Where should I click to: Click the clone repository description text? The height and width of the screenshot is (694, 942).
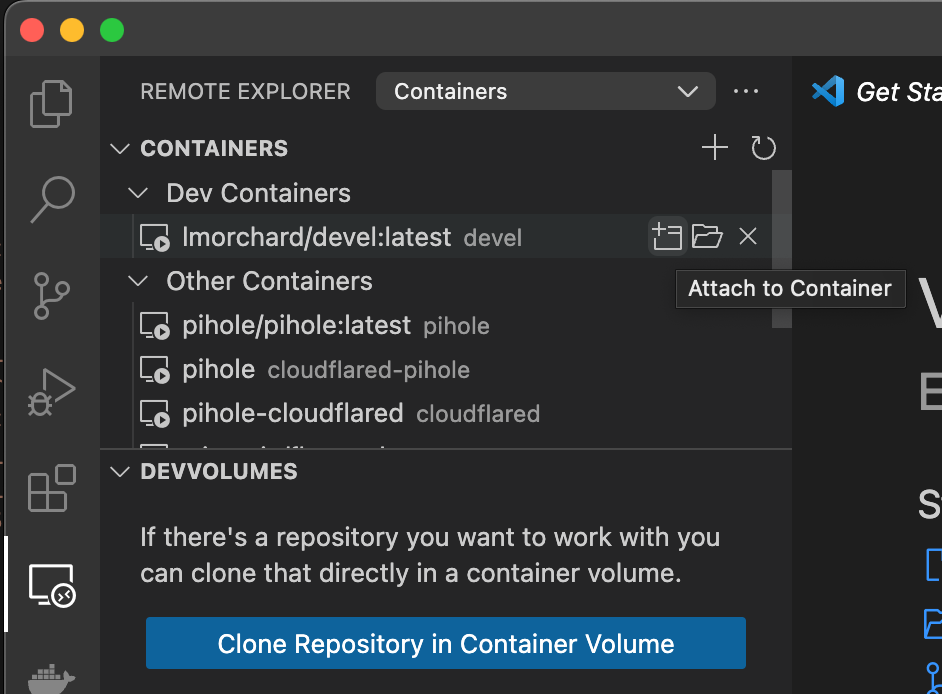430,555
